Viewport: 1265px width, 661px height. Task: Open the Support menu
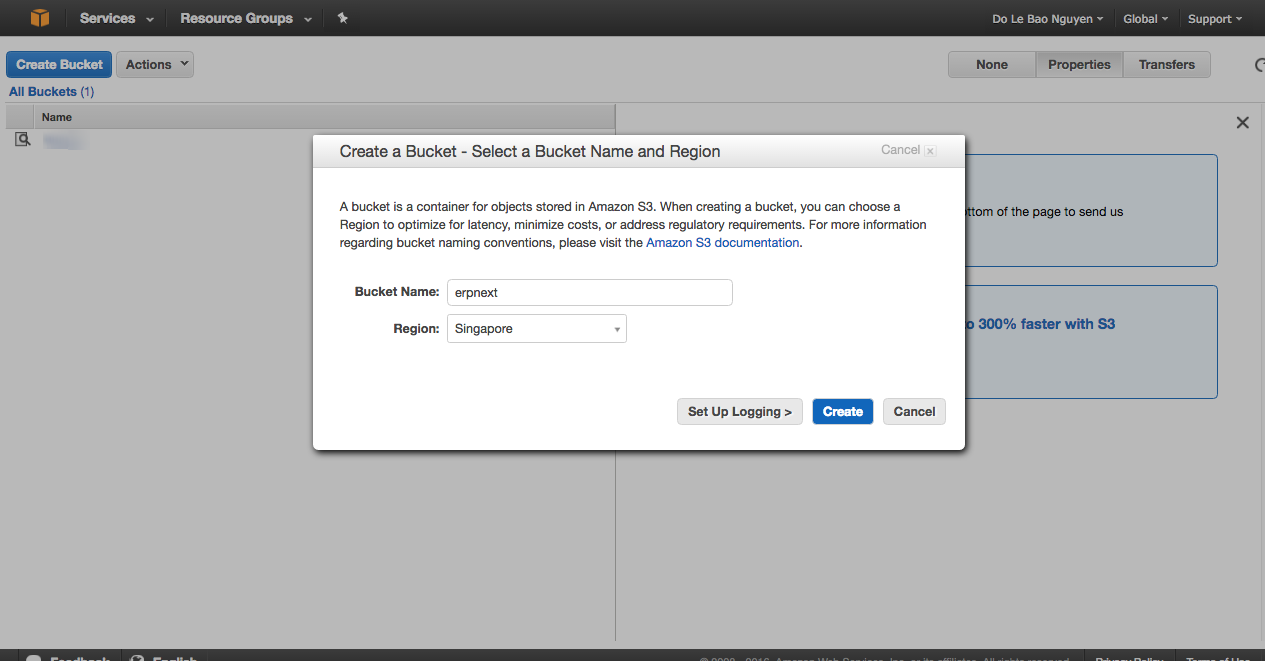pos(1214,19)
